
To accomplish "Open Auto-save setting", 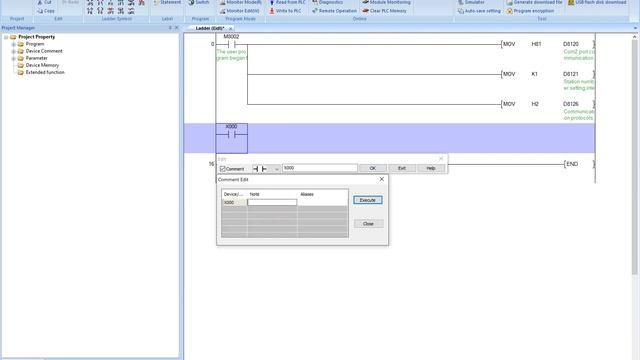I will tap(479, 11).
